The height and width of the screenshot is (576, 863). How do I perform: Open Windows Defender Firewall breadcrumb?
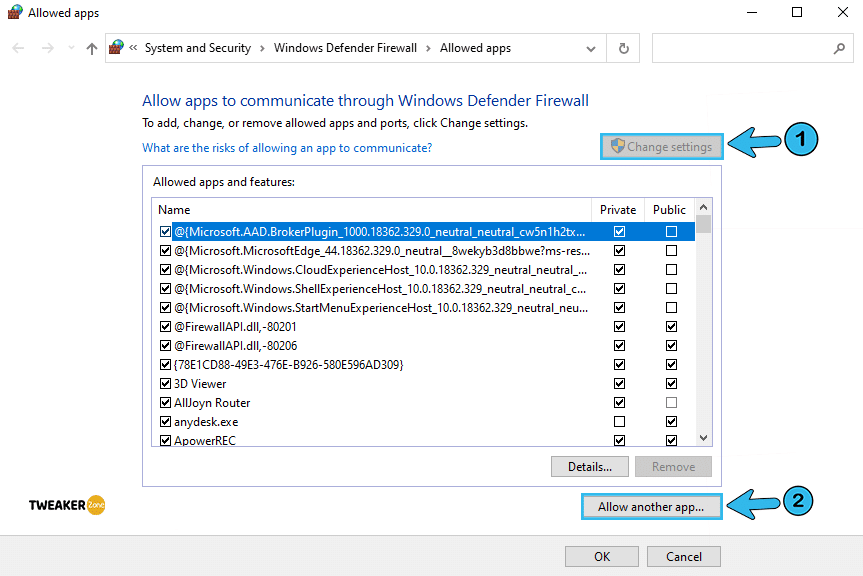point(345,48)
